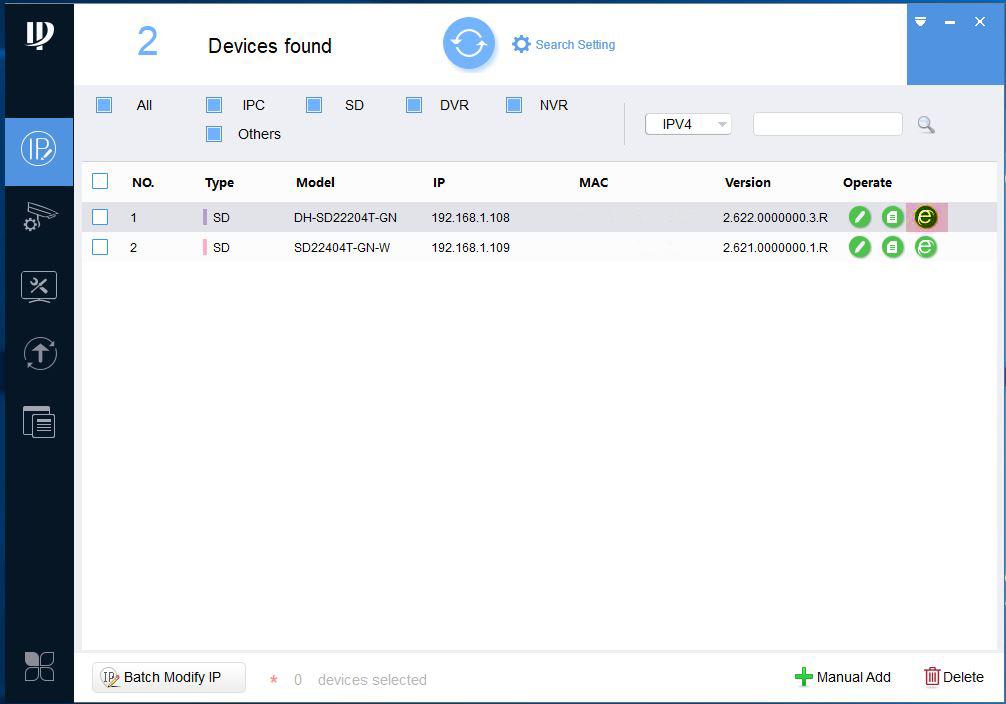Open the bottom-left sidebar grid menu
This screenshot has width=1006, height=704.
(39, 666)
